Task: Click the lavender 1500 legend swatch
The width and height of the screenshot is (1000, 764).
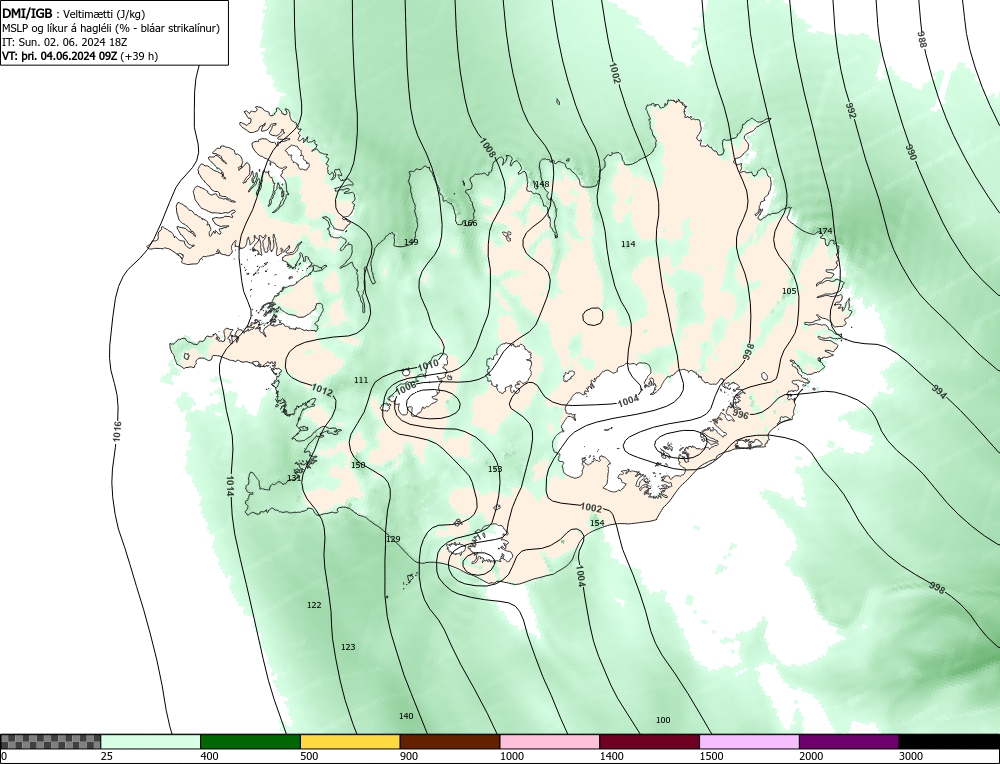Action: tap(749, 742)
